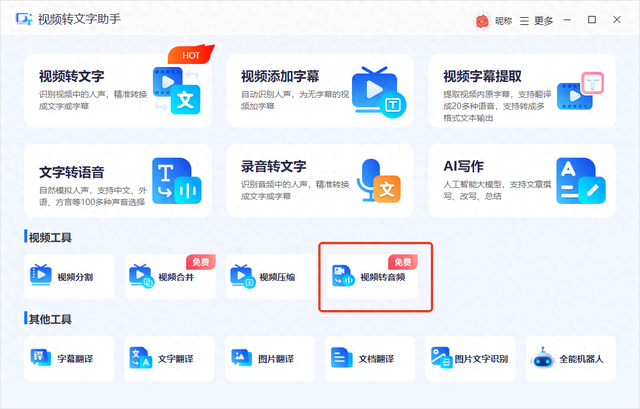Viewport: 640px width, 409px height.
Task: Click the 视频转文字助手 window title
Action: [80, 19]
